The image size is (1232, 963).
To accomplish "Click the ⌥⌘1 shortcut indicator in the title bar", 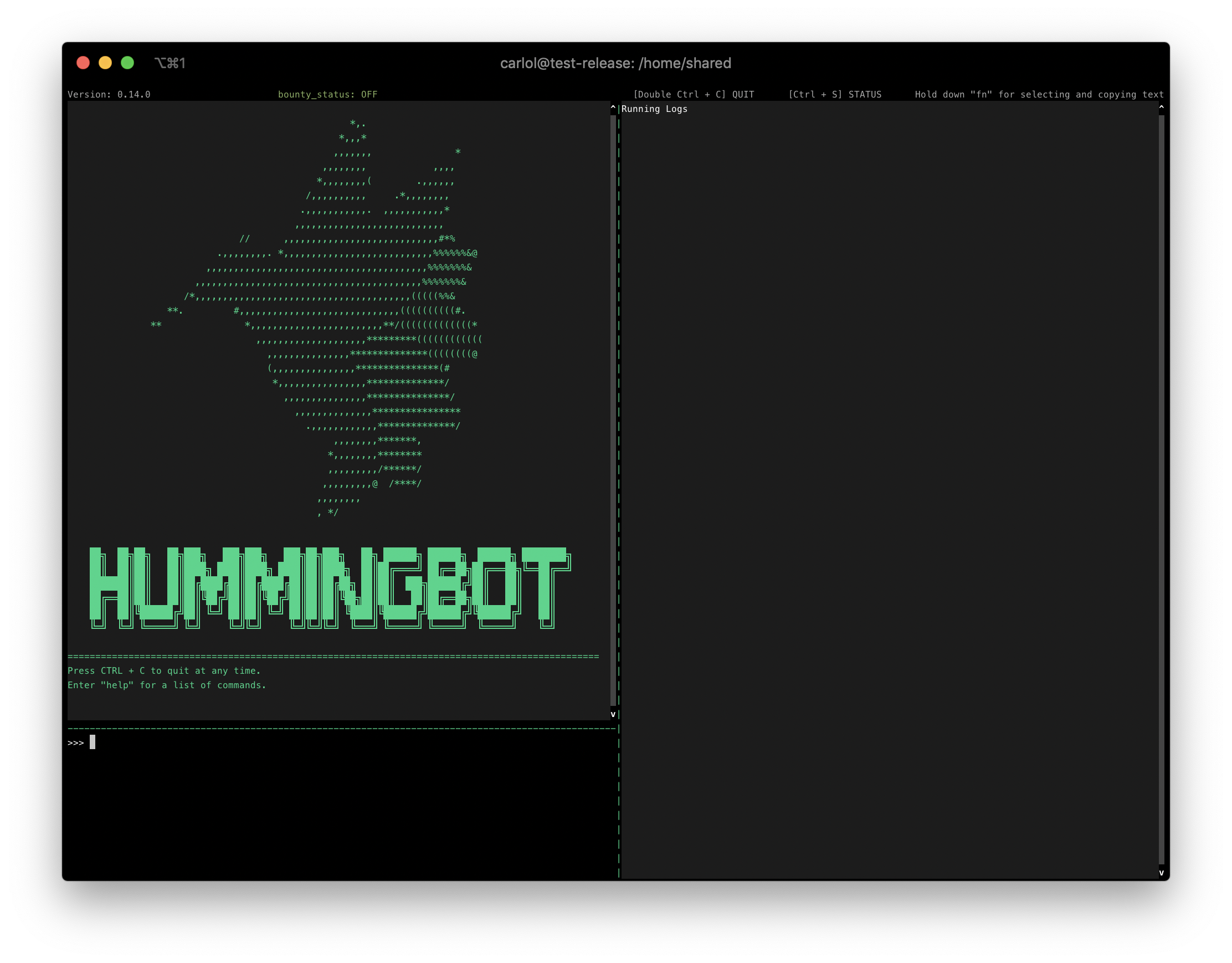I will [x=170, y=63].
